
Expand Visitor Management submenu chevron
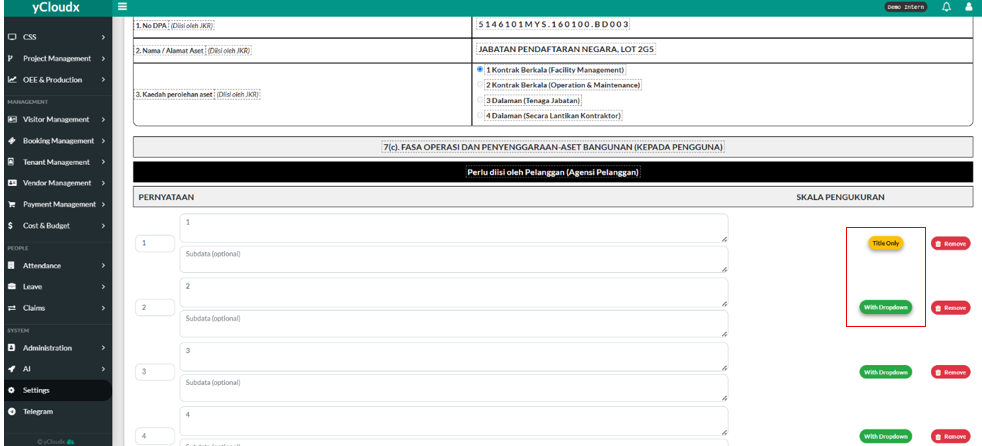103,119
